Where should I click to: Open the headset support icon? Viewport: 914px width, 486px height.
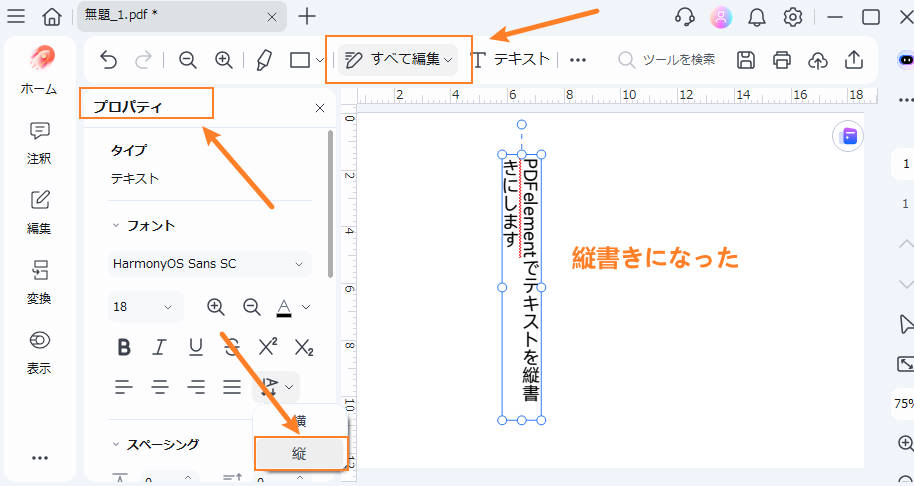click(x=684, y=17)
